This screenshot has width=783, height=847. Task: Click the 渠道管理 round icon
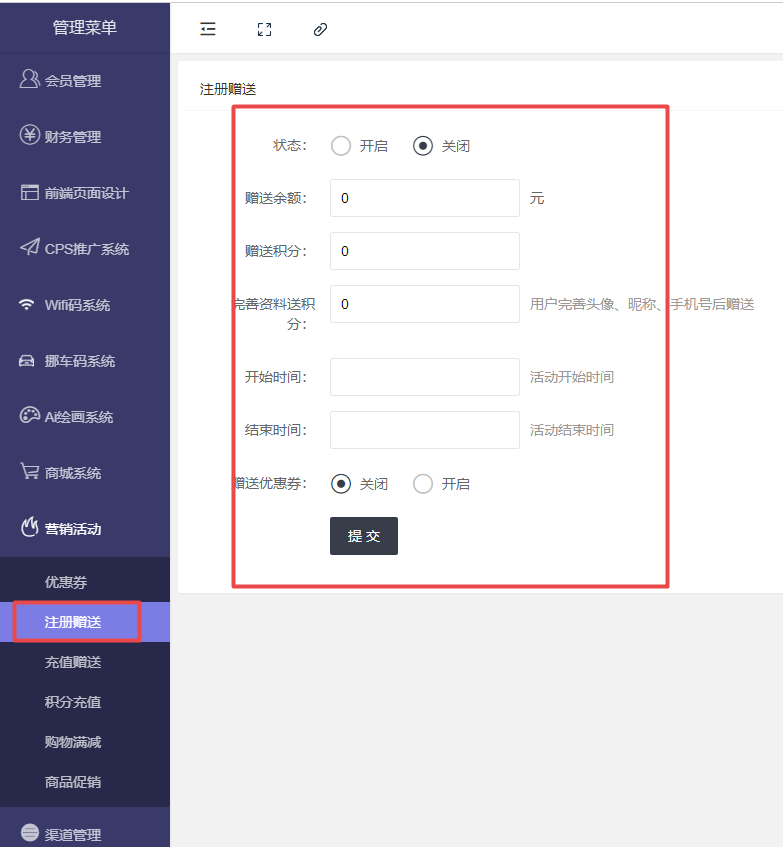coord(29,832)
